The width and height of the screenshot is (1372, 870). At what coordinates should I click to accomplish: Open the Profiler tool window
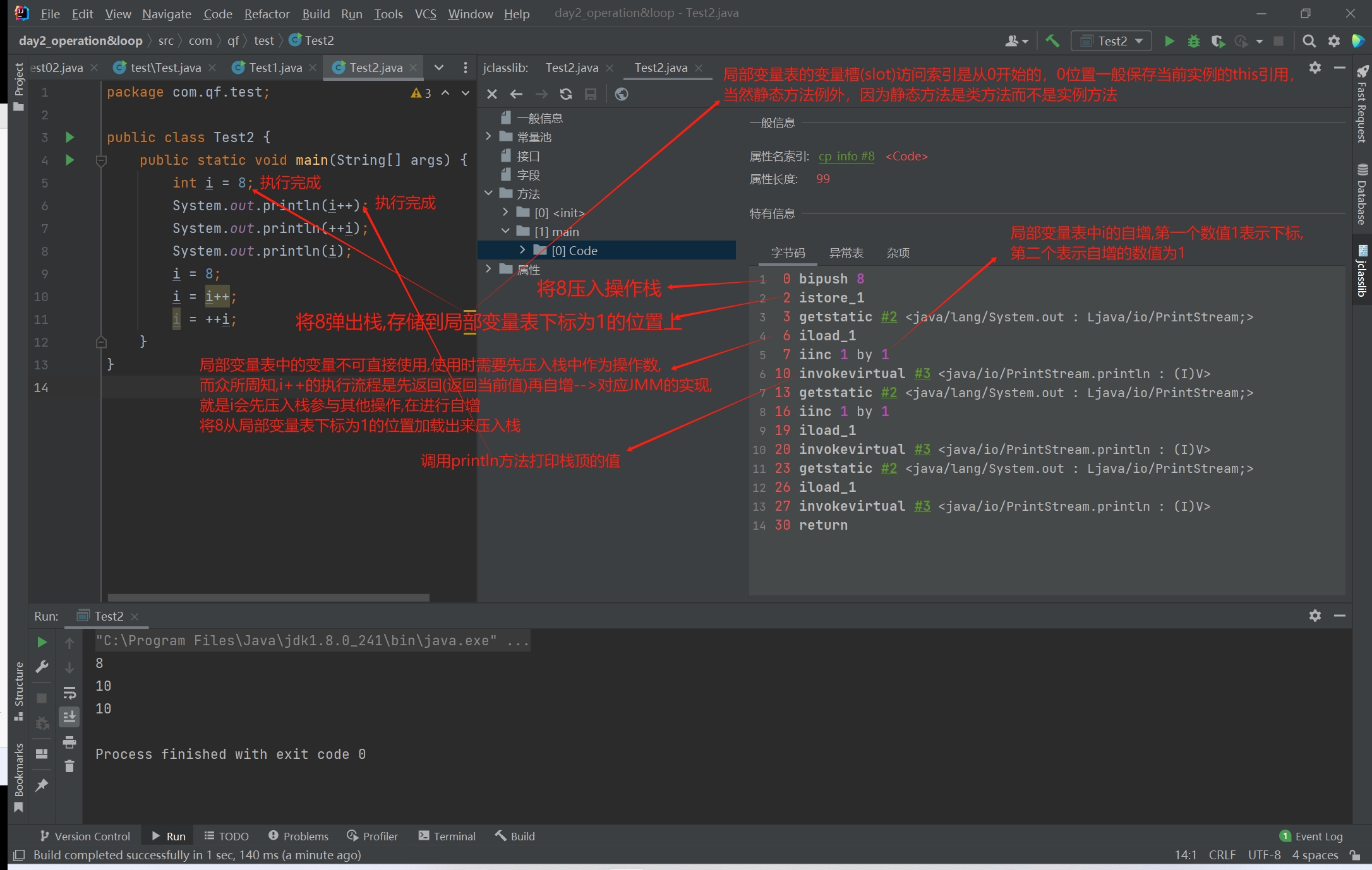coord(373,836)
